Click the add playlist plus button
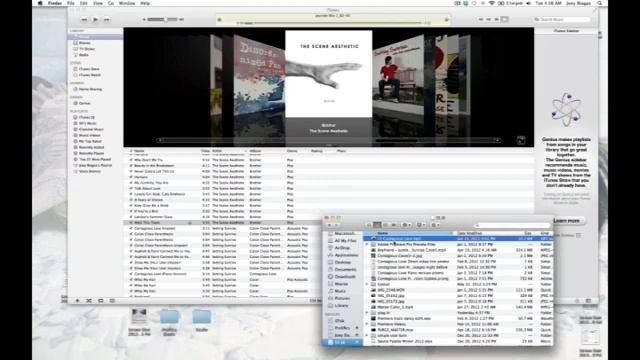Screen dimensions: 640x360 pos(77,301)
